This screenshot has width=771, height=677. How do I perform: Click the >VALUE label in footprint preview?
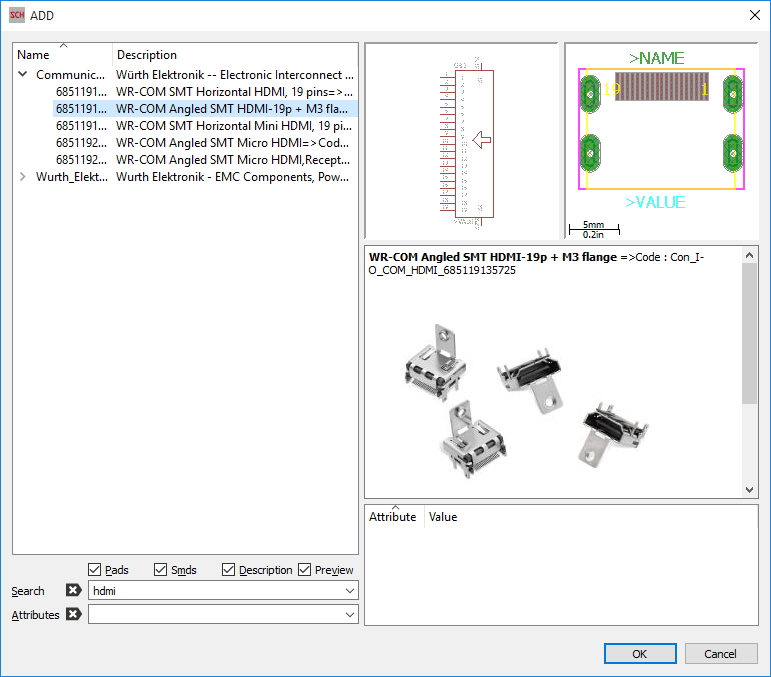click(655, 202)
